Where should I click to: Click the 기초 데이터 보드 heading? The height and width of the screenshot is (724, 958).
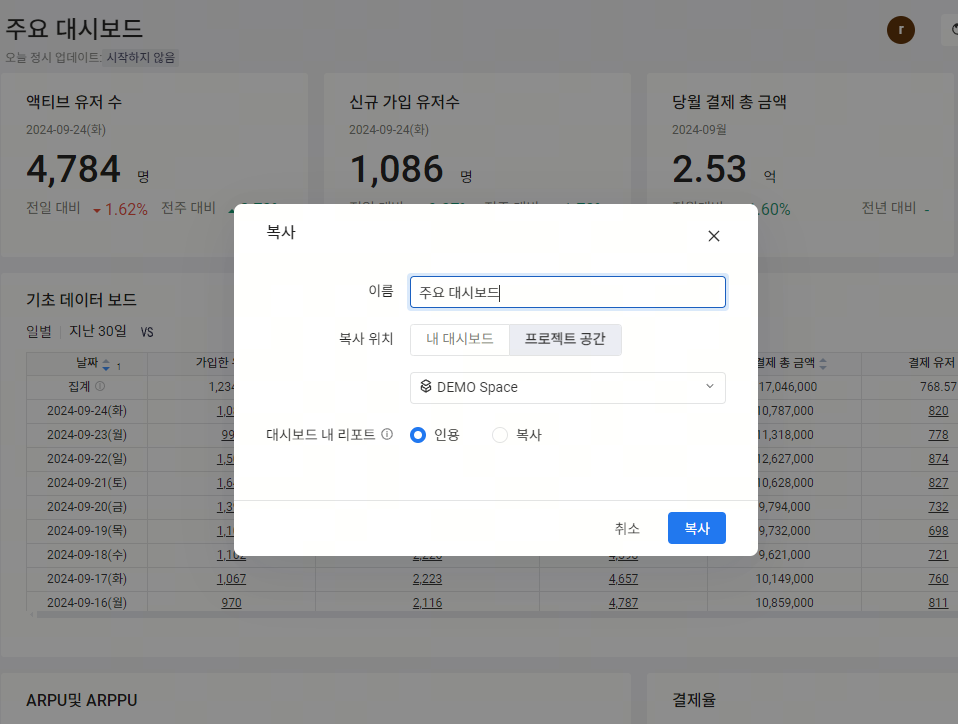click(x=81, y=299)
